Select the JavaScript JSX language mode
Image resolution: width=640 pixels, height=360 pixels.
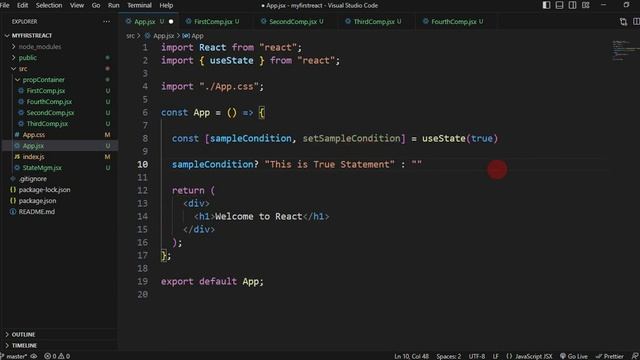tap(530, 356)
